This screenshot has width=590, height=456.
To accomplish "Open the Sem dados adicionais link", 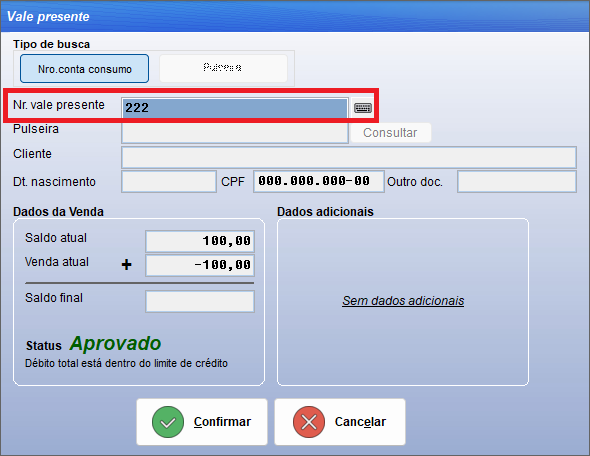I will point(403,301).
